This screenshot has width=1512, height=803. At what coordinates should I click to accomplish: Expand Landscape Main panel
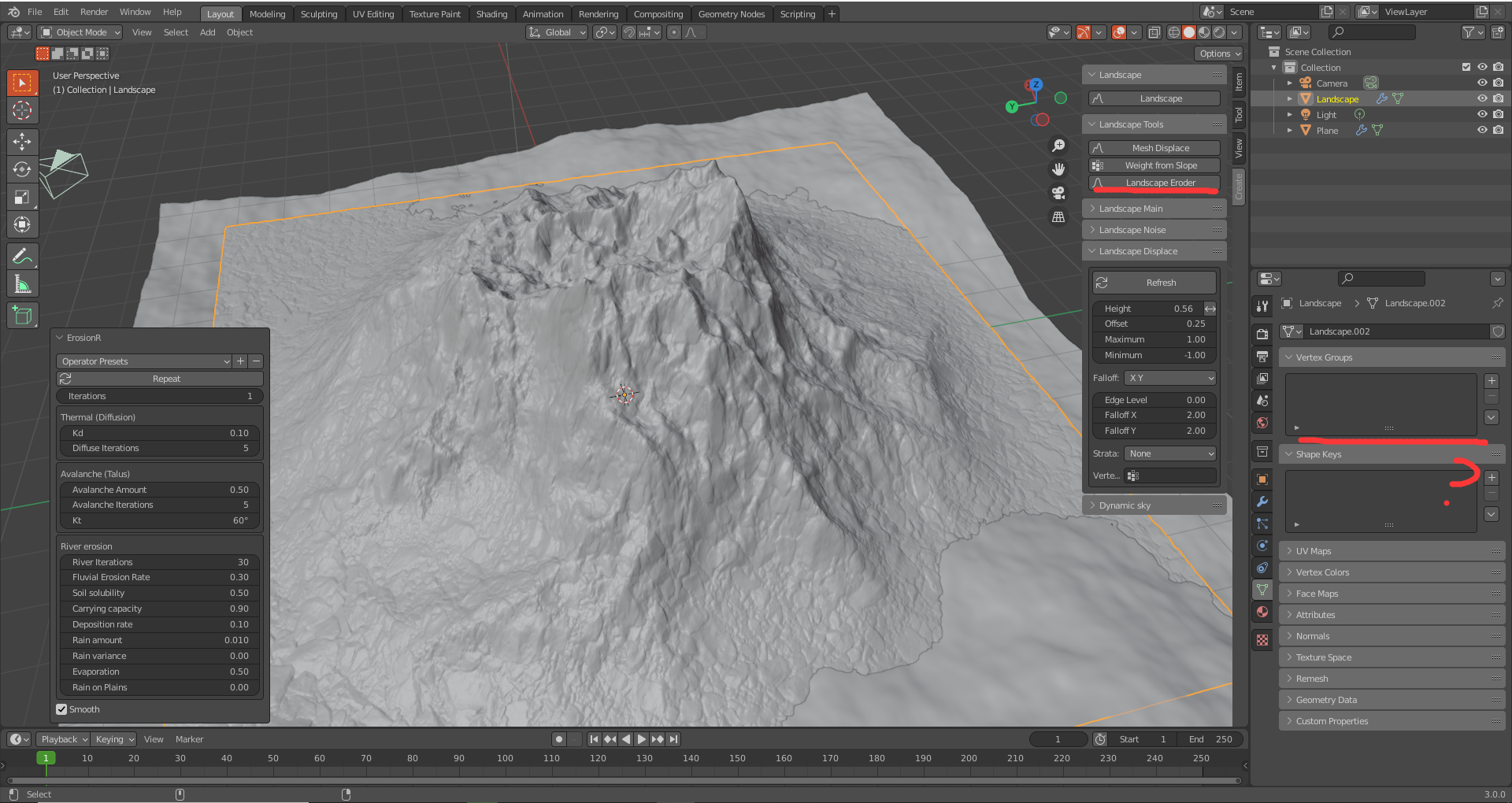coord(1154,209)
